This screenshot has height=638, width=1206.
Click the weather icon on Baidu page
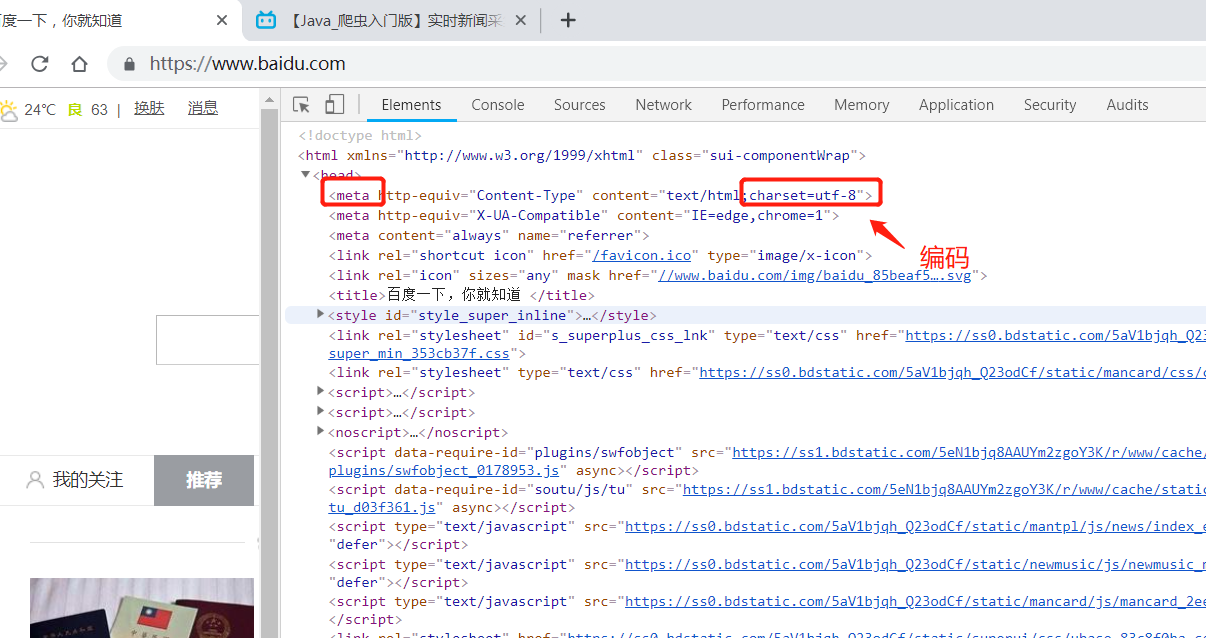coord(9,109)
